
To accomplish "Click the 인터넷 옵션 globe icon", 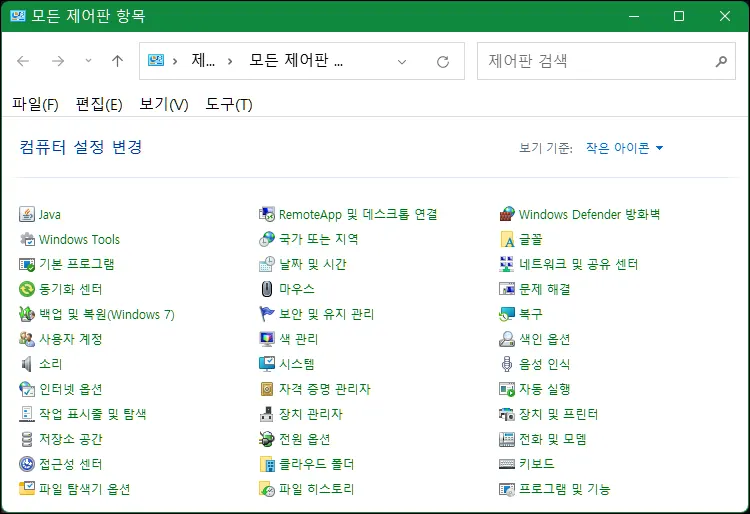I will point(27,389).
